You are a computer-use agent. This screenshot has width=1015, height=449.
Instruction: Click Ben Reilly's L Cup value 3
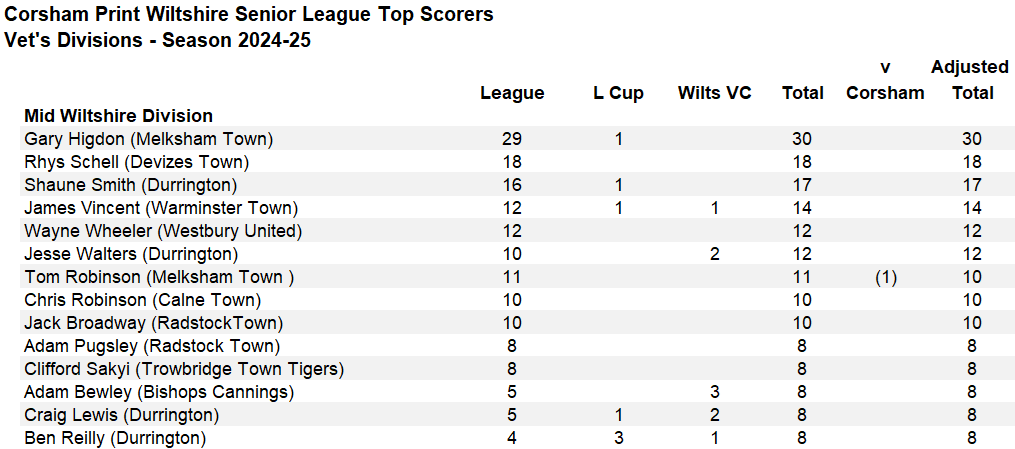click(x=619, y=439)
